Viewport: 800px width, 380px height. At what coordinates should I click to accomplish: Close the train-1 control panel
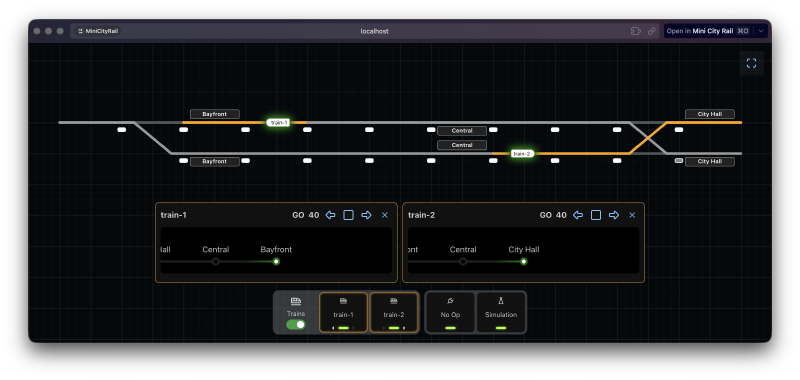pos(385,215)
